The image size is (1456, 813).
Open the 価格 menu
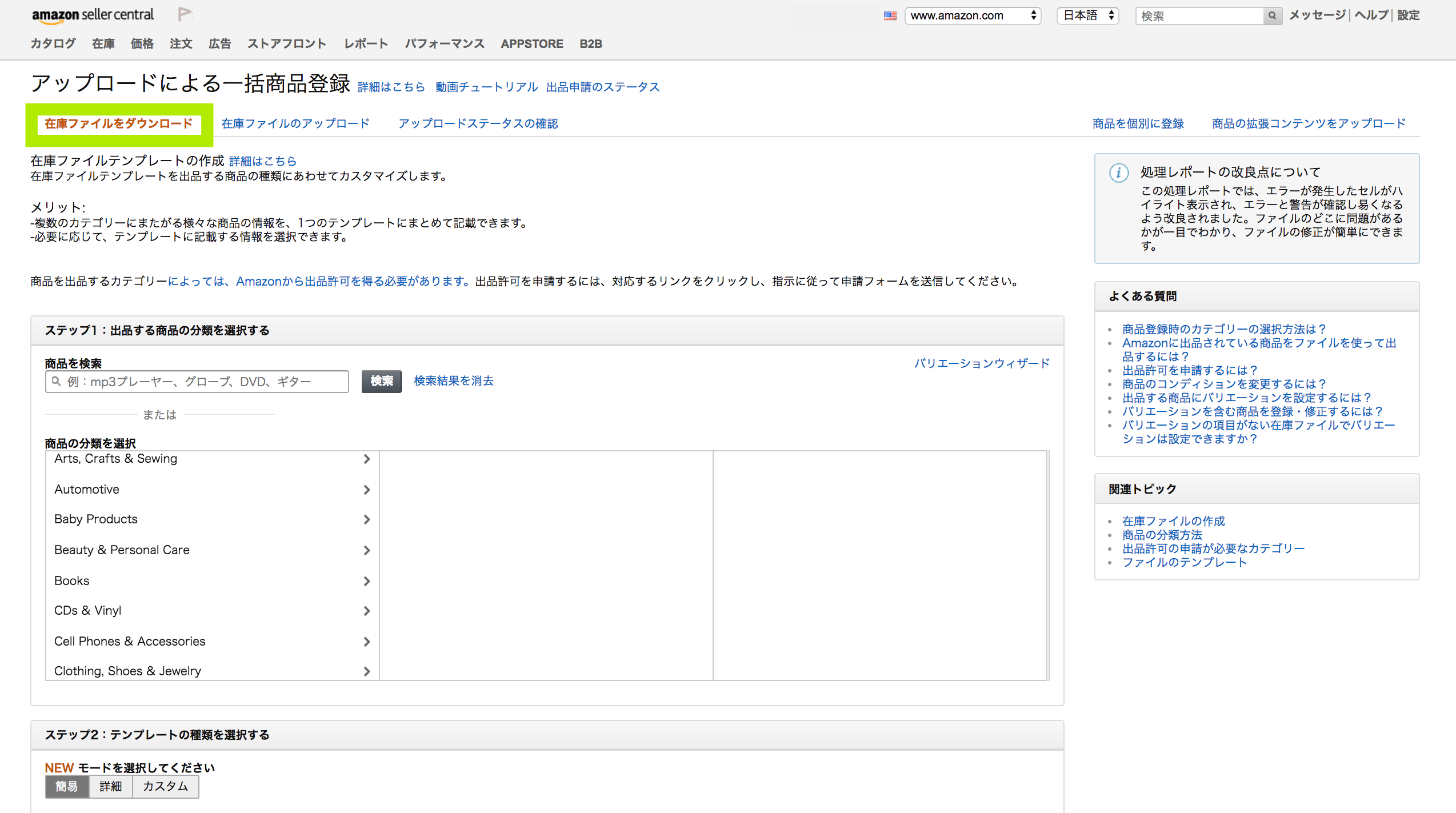click(x=142, y=44)
